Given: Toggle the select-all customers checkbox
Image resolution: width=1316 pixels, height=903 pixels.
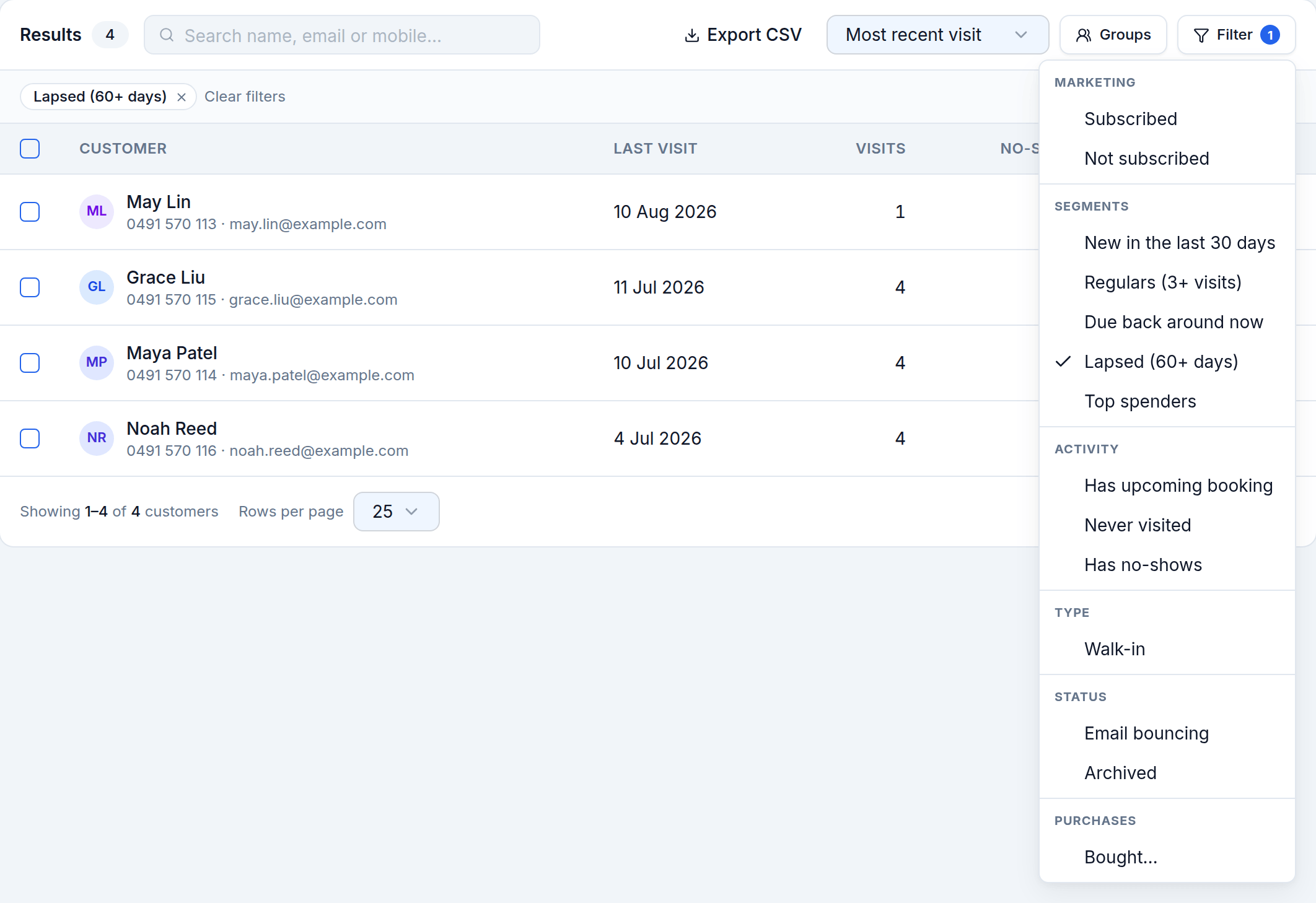Looking at the screenshot, I should [30, 149].
